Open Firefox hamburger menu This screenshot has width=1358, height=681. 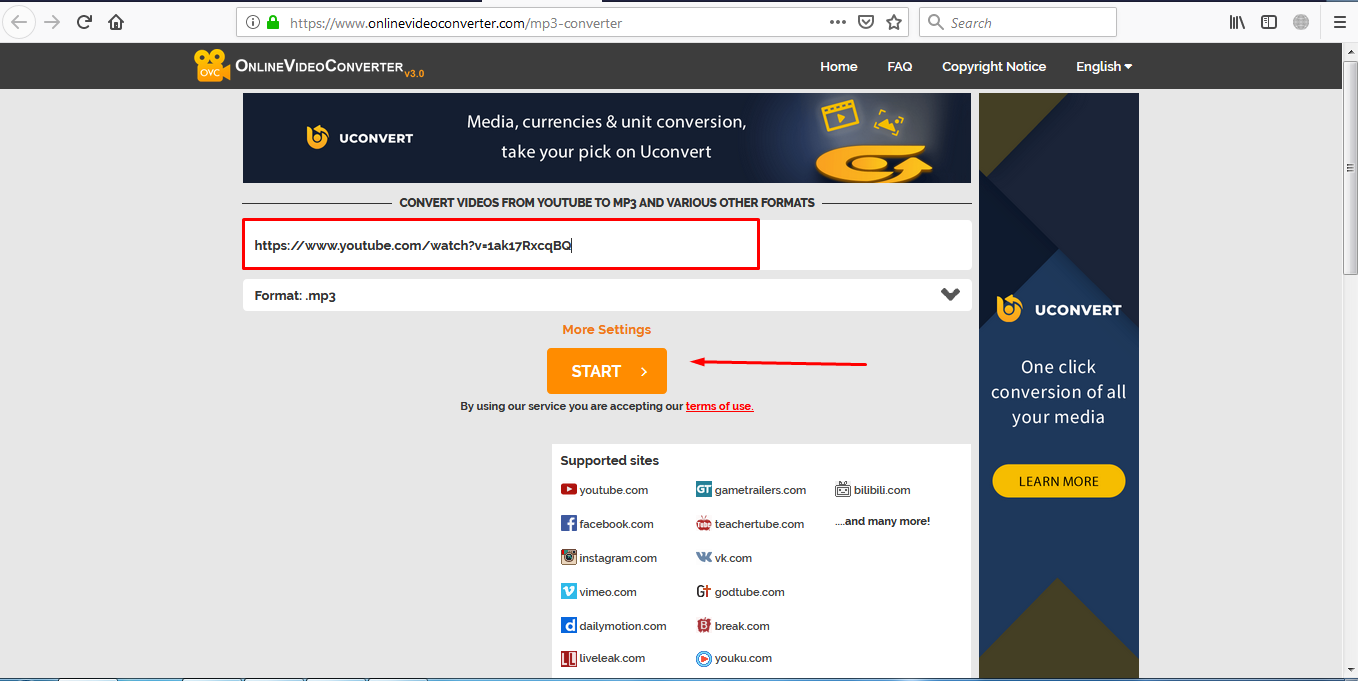coord(1340,22)
